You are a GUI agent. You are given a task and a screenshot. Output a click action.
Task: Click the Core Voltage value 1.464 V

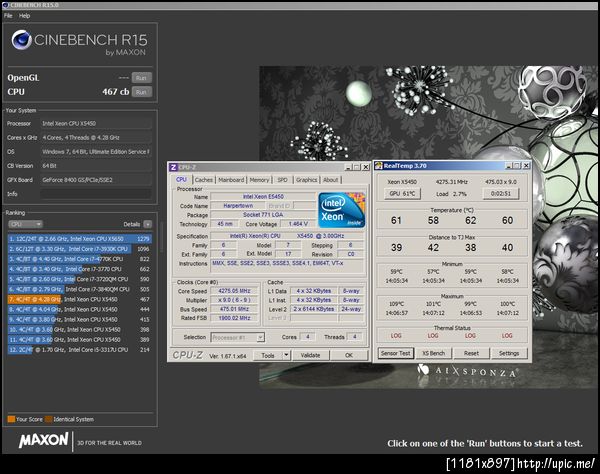click(x=298, y=224)
